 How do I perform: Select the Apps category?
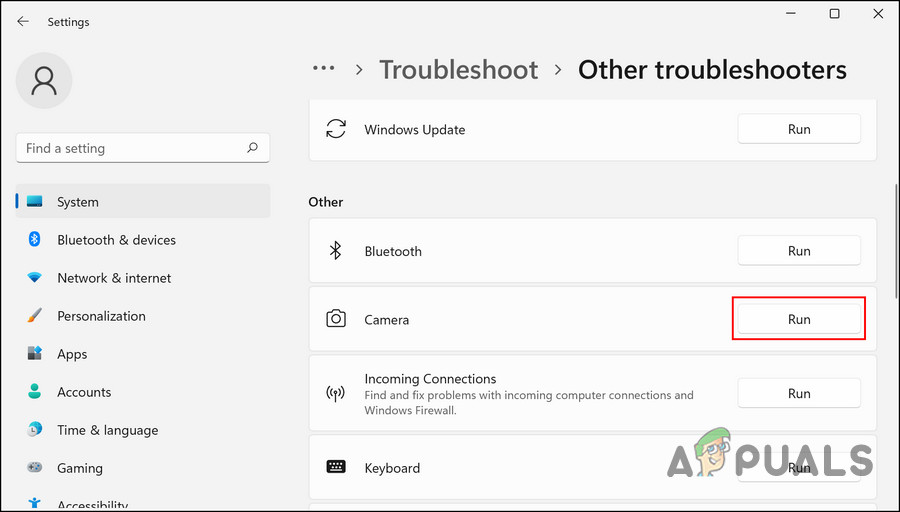(72, 354)
